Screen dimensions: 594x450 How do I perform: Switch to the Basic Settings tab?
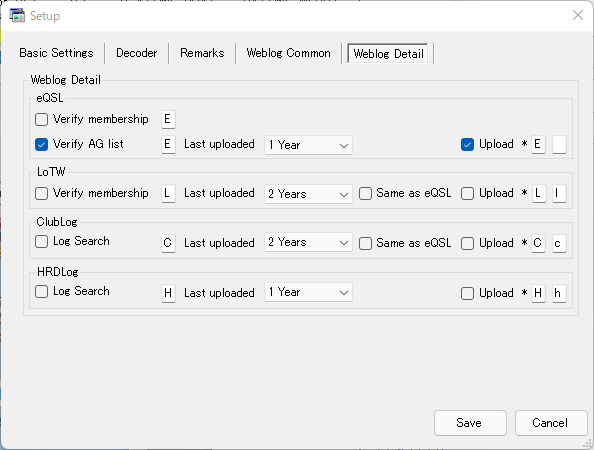point(56,53)
